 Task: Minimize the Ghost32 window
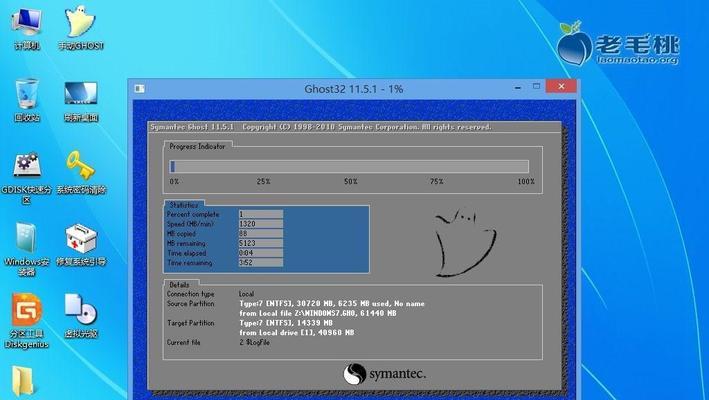point(518,87)
